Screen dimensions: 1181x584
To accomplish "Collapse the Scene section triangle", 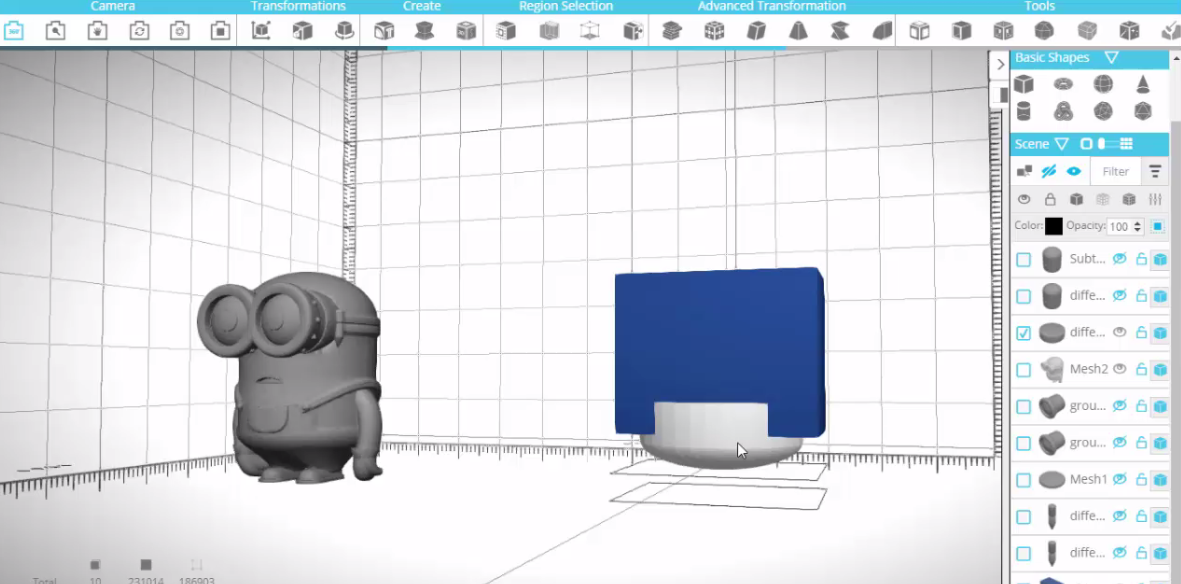I will [1062, 144].
